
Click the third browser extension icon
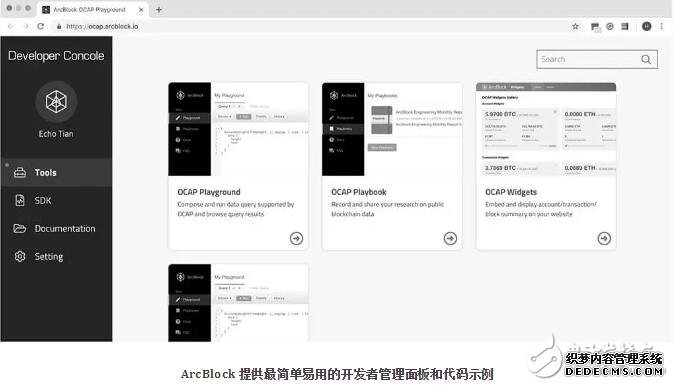pos(625,26)
